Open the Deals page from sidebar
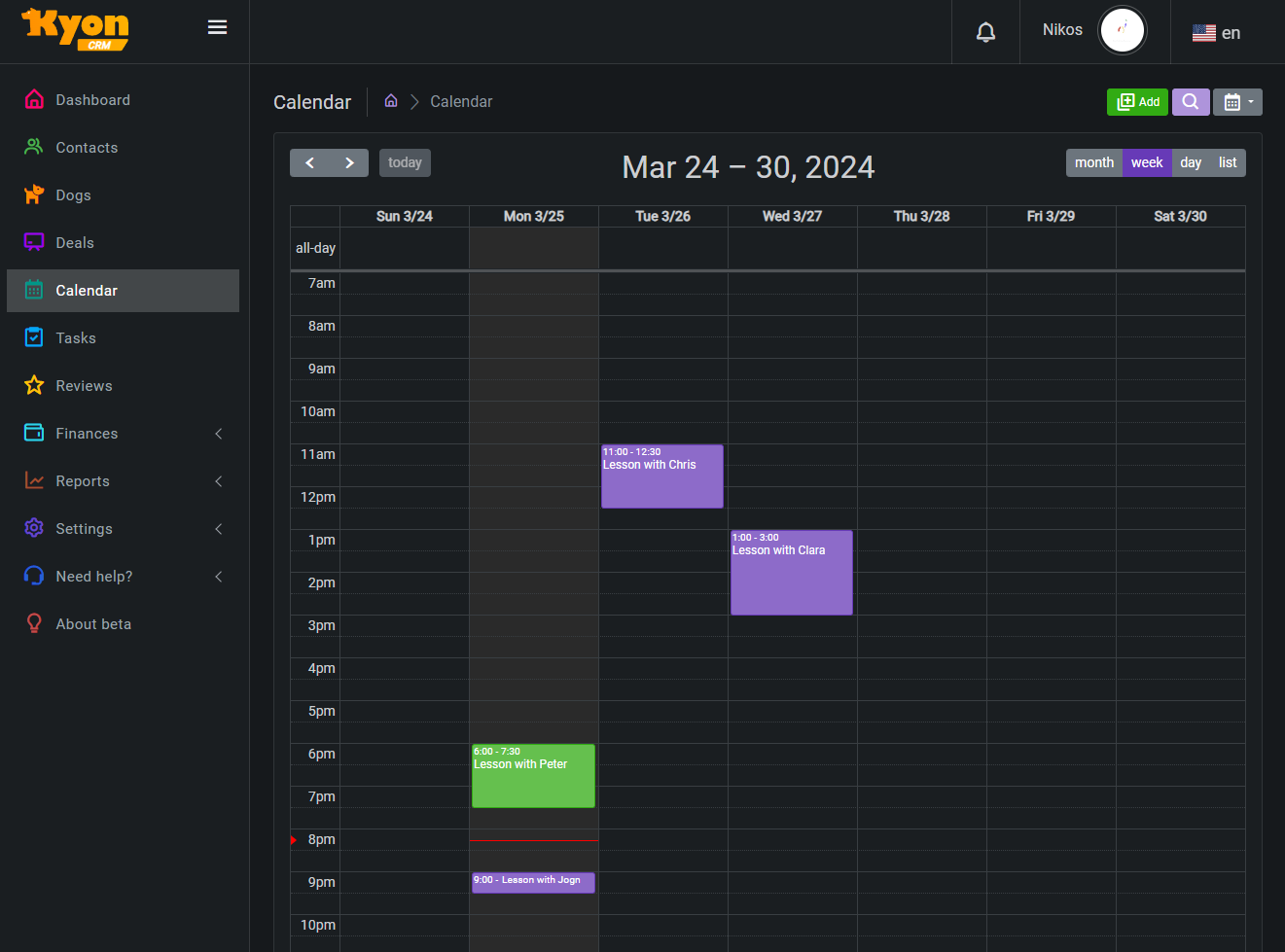Image resolution: width=1285 pixels, height=952 pixels. [75, 243]
